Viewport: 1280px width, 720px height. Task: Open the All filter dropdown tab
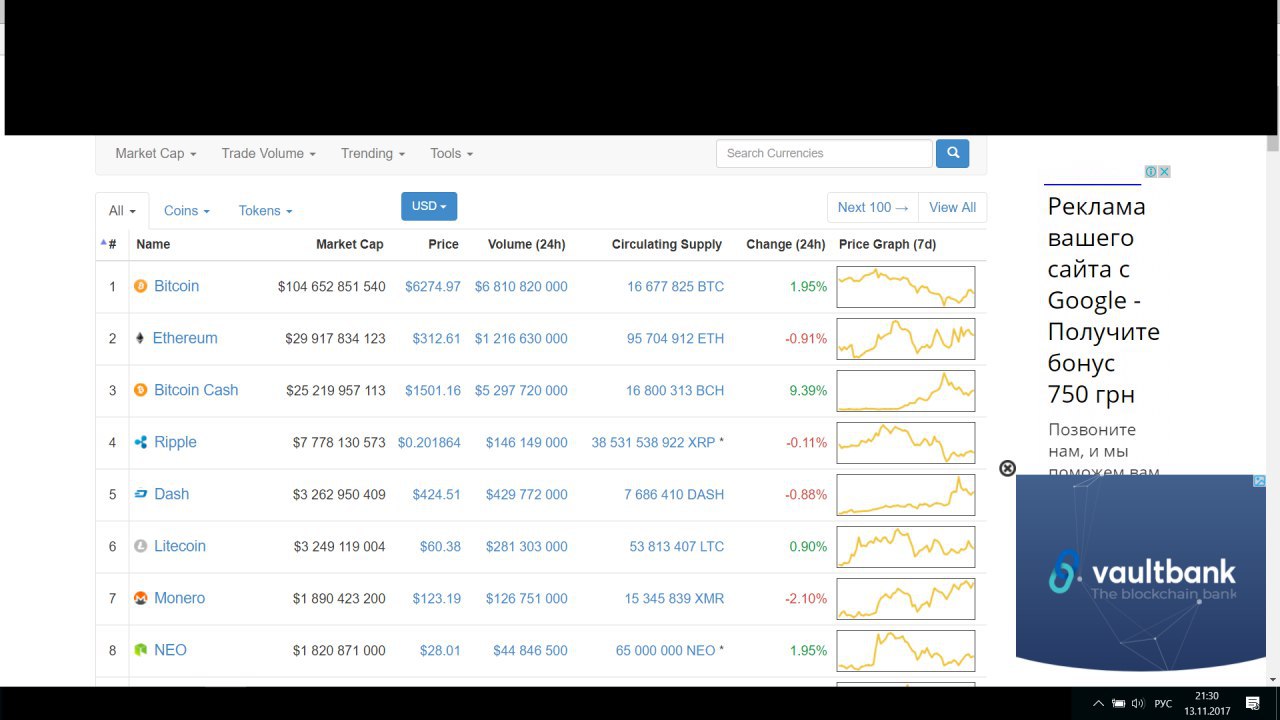click(122, 210)
